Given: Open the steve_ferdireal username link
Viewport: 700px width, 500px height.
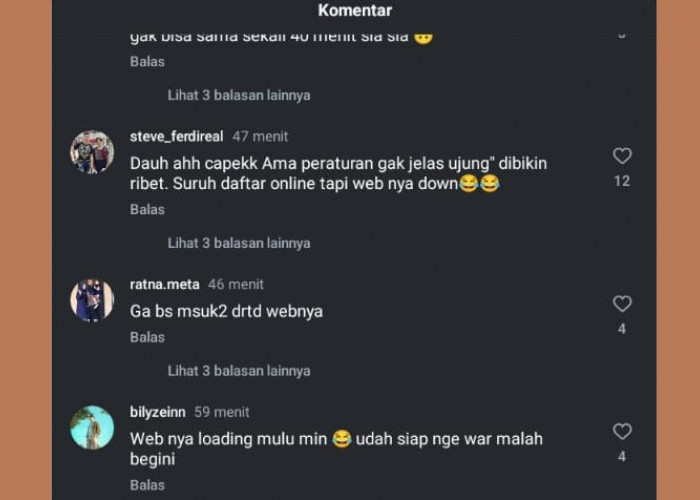Looking at the screenshot, I should click(x=176, y=136).
